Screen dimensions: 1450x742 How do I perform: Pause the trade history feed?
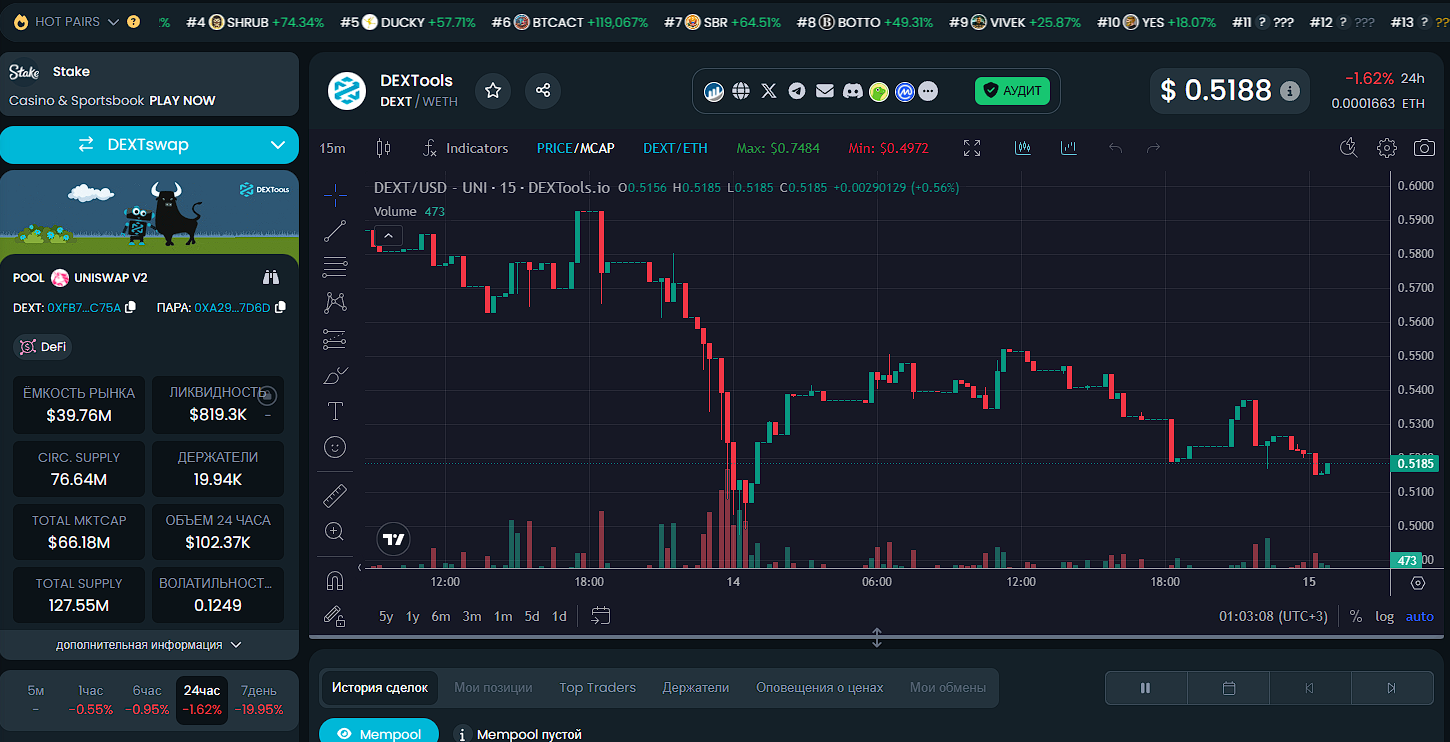coord(1146,688)
